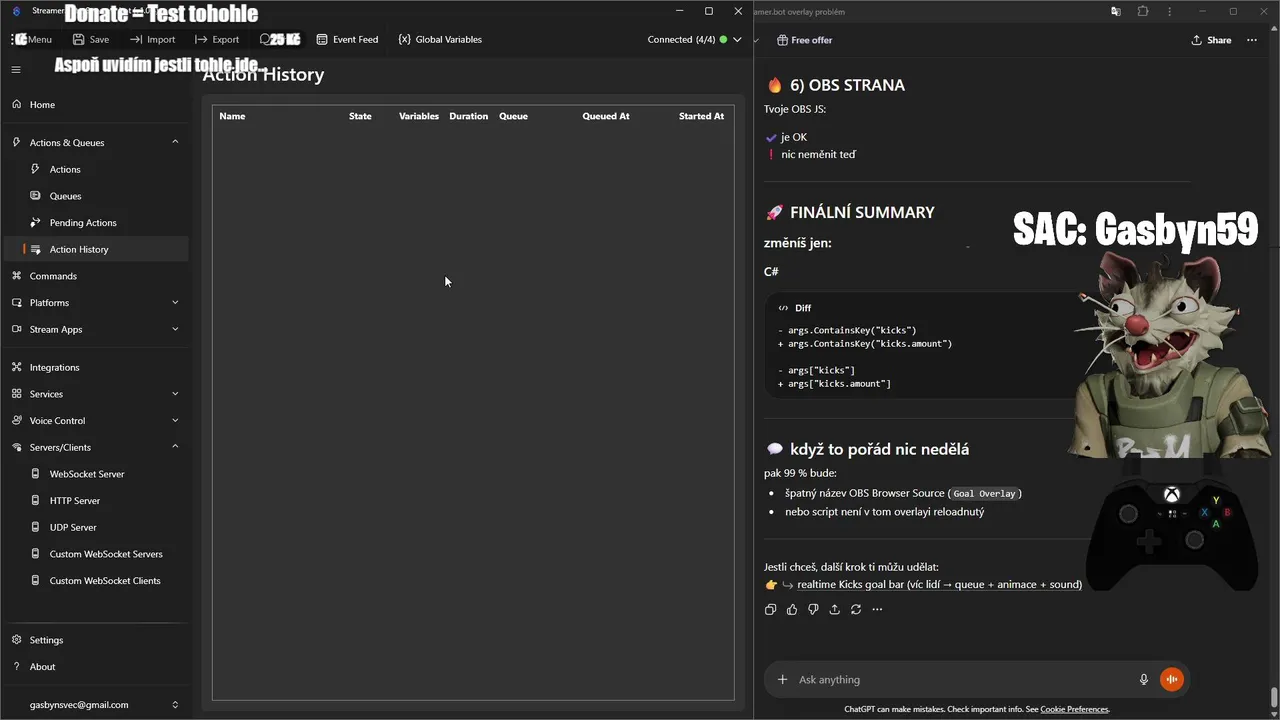Screen dimensions: 1280x720
Task: Toggle the hamburger sidebar collapse icon
Action: pos(16,70)
